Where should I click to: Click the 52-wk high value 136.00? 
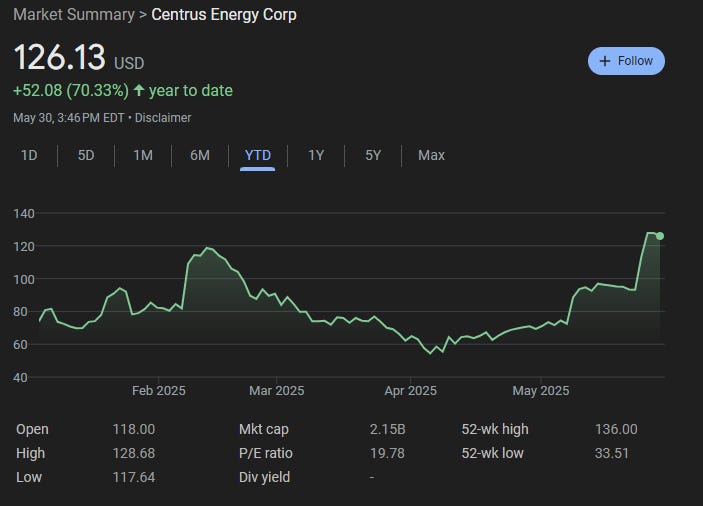pos(616,429)
